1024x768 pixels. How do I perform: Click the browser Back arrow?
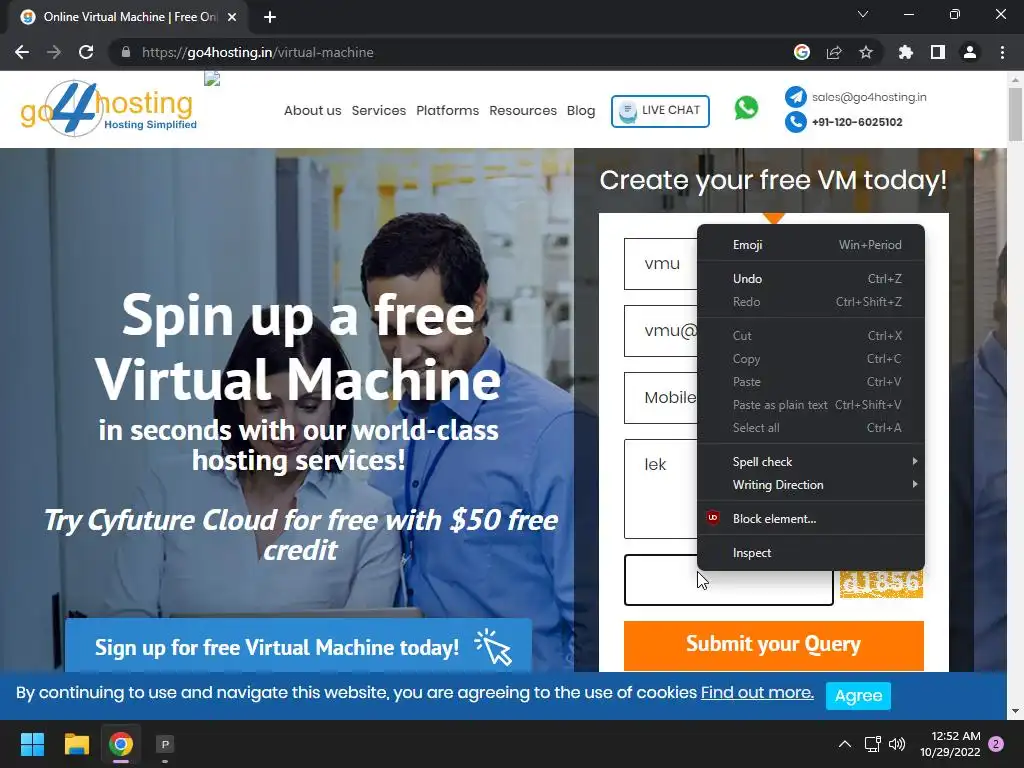tap(22, 52)
